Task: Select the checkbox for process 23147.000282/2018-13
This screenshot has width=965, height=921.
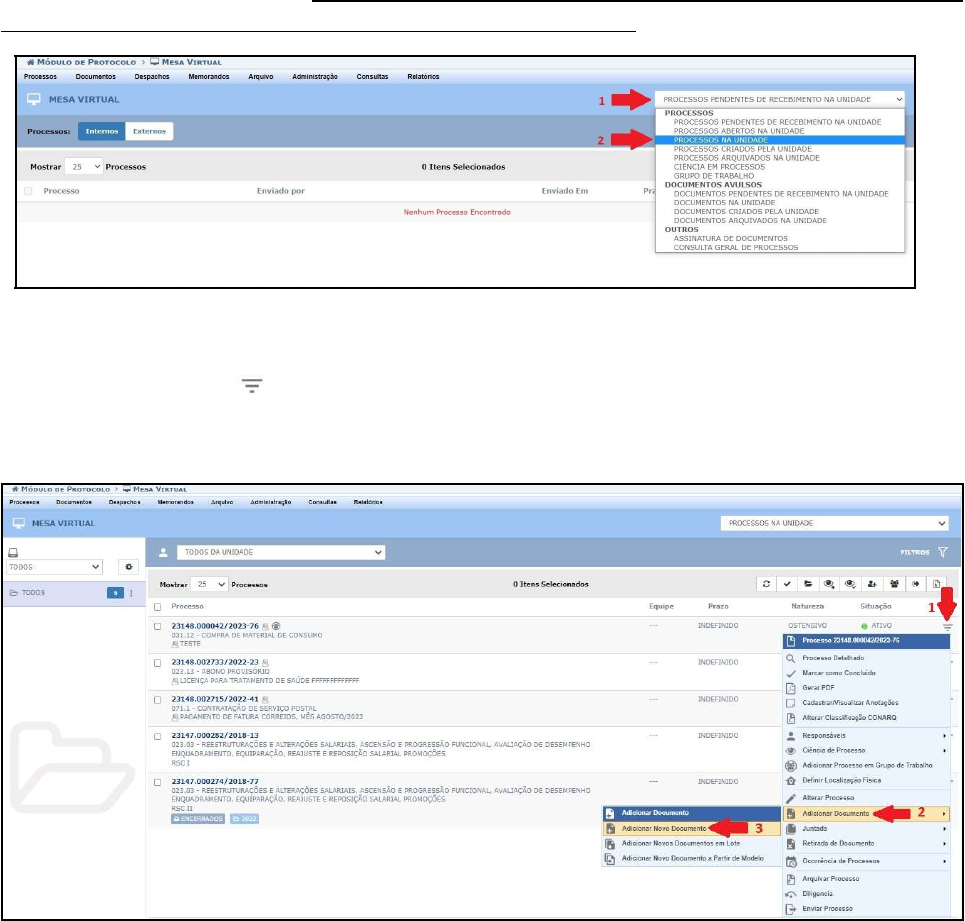Action: (x=158, y=735)
